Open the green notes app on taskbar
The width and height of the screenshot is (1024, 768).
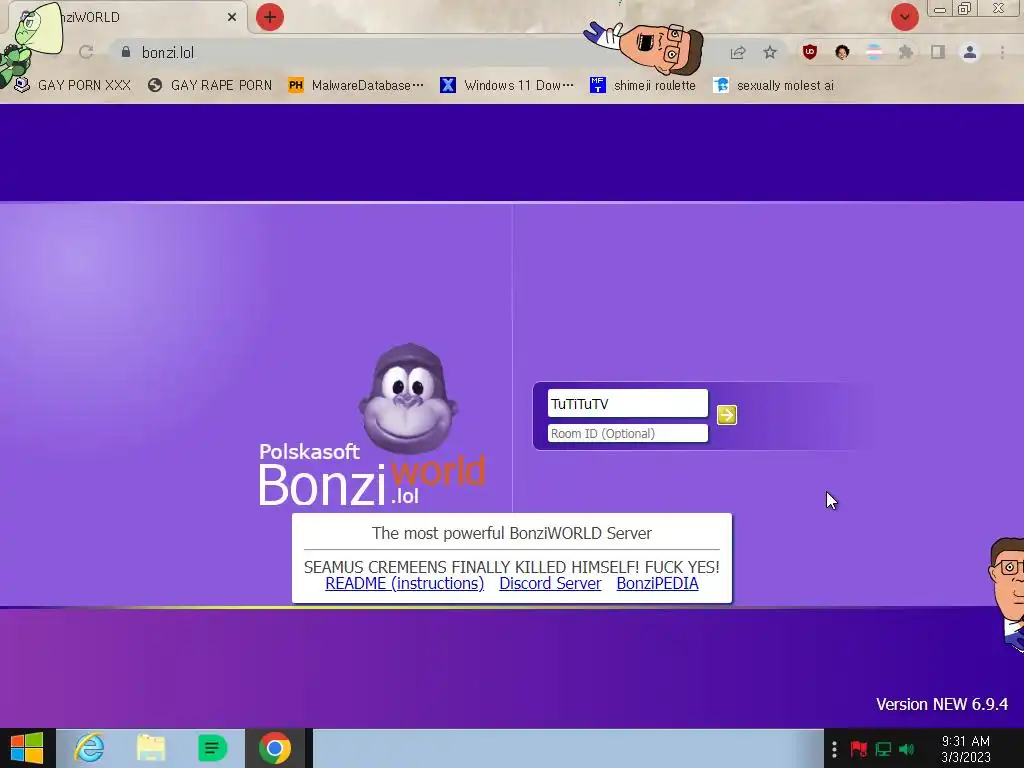212,748
